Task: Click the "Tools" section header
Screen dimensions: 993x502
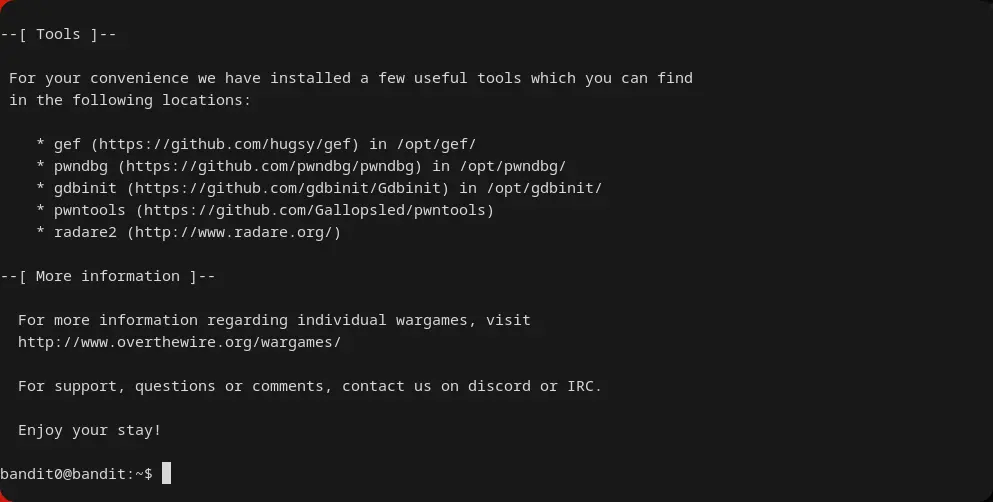Action: (x=58, y=34)
